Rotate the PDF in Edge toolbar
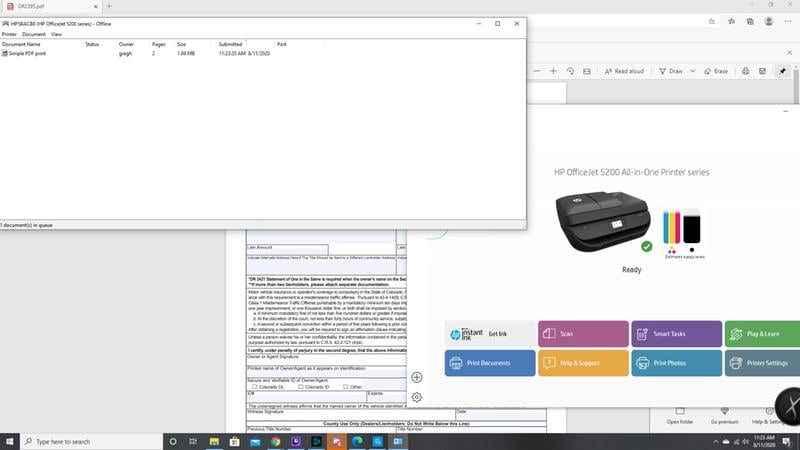This screenshot has height=450, width=800. 570,71
